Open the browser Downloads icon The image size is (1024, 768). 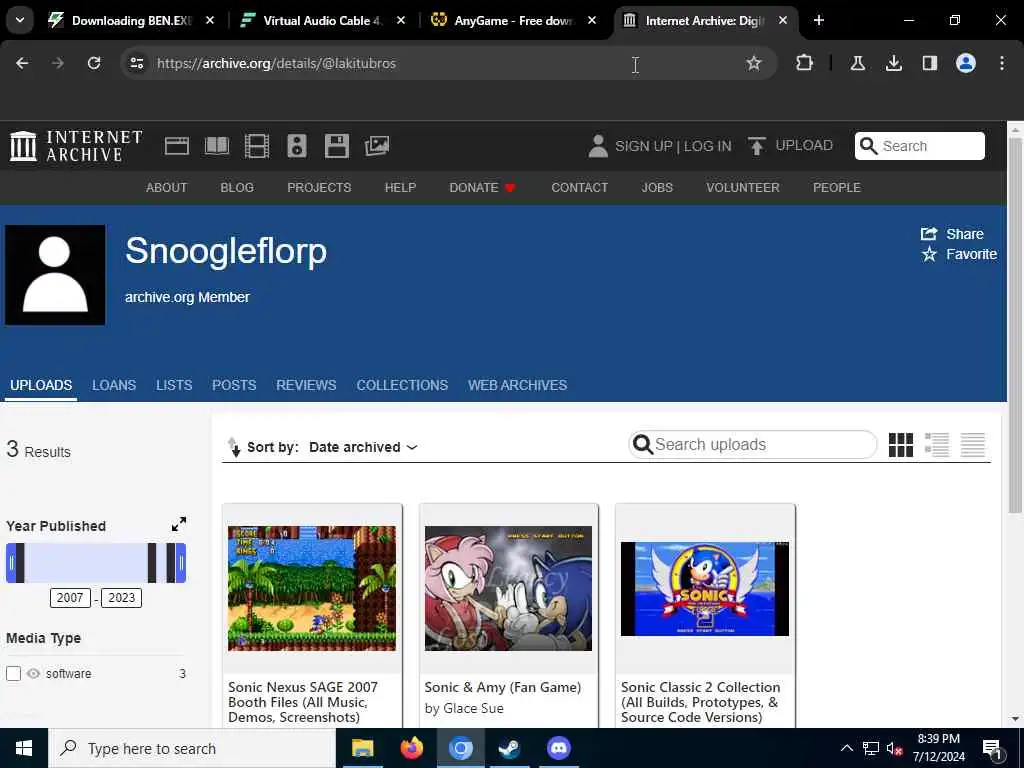pyautogui.click(x=893, y=63)
